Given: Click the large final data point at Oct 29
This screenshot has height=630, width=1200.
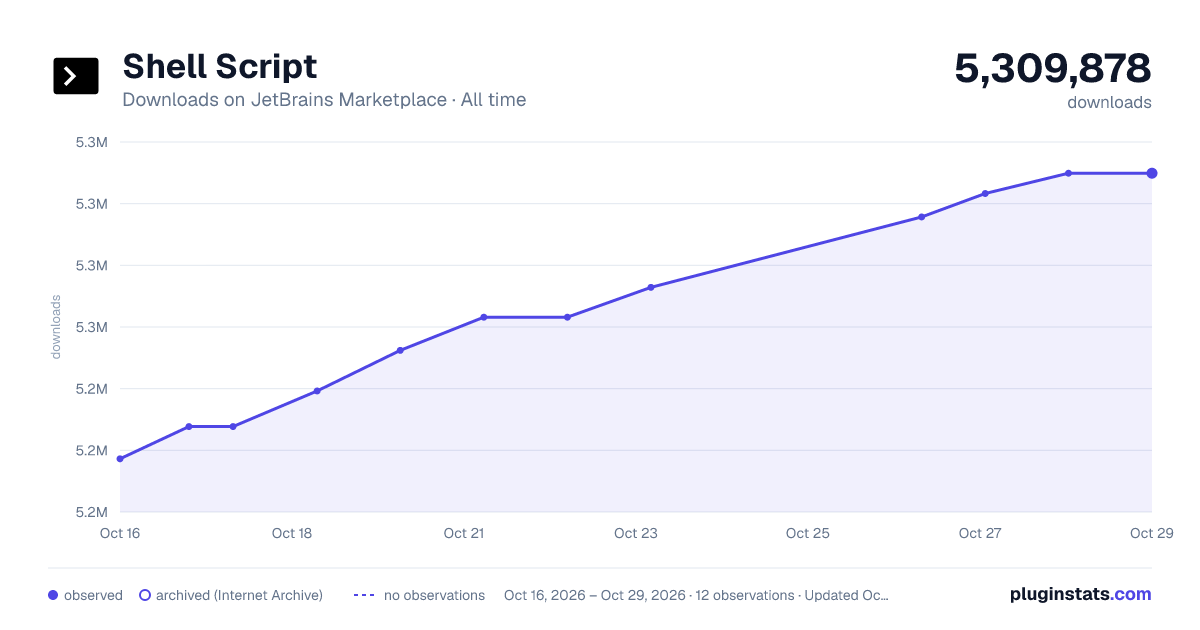Looking at the screenshot, I should coord(1152,173).
